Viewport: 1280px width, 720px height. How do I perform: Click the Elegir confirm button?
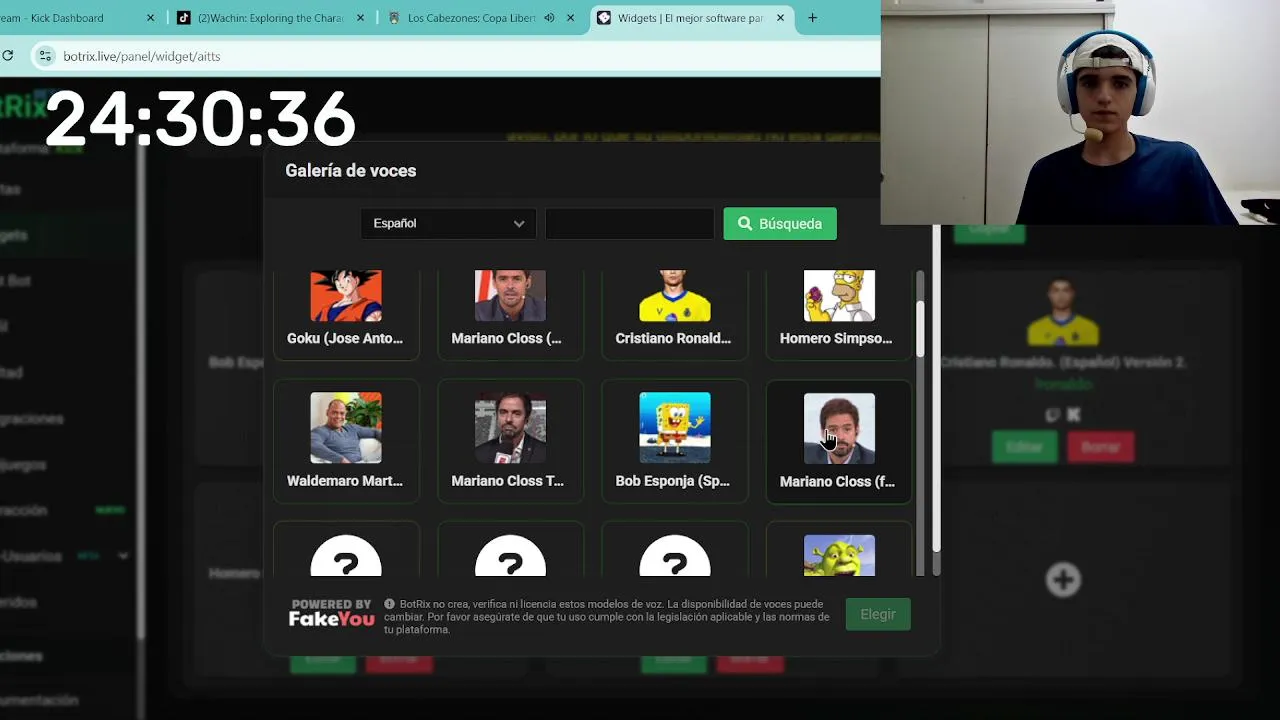878,614
